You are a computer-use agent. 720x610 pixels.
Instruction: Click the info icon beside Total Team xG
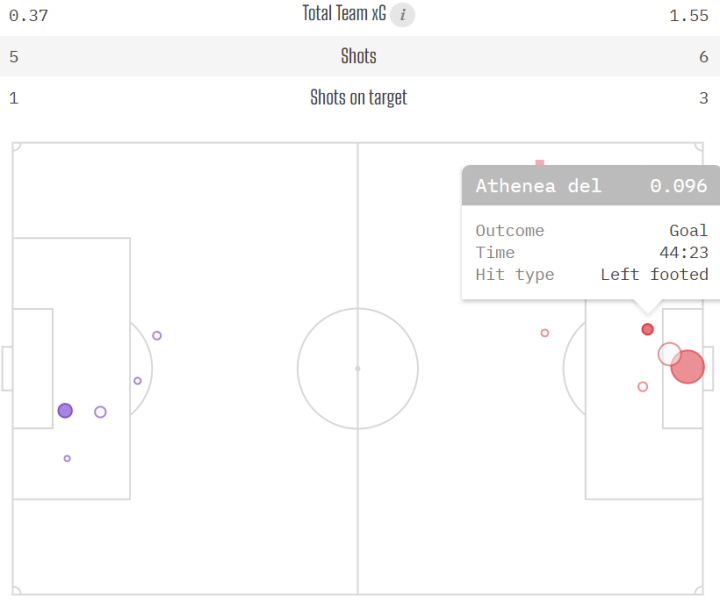pos(402,14)
